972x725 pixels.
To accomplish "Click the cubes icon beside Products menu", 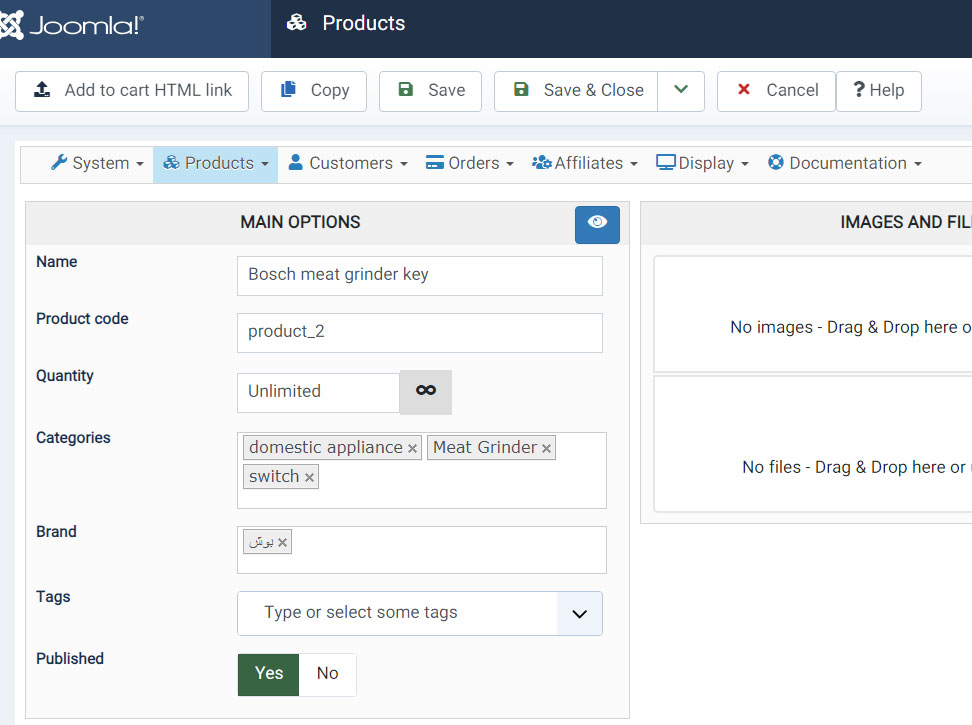I will pos(171,162).
